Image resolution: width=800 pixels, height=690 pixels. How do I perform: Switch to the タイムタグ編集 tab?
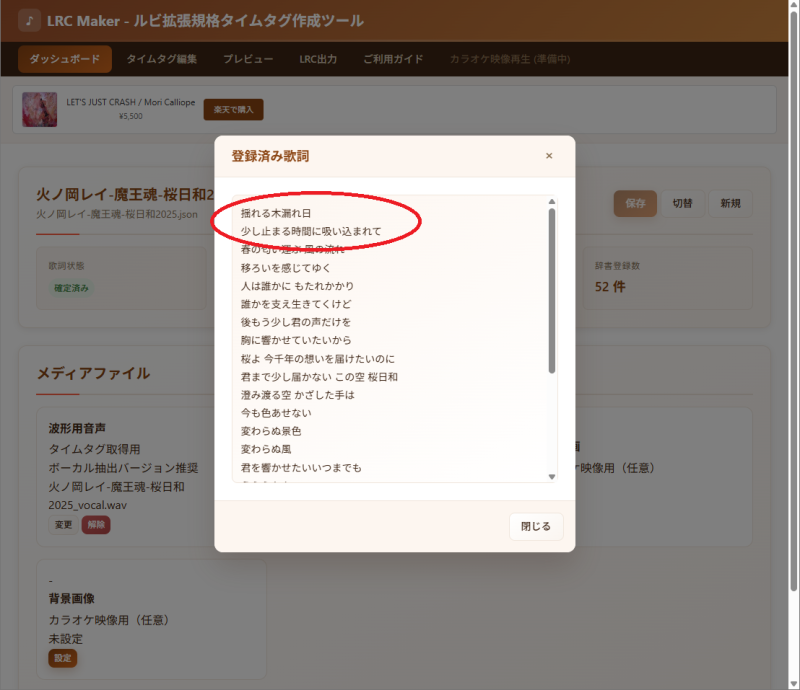(x=161, y=59)
